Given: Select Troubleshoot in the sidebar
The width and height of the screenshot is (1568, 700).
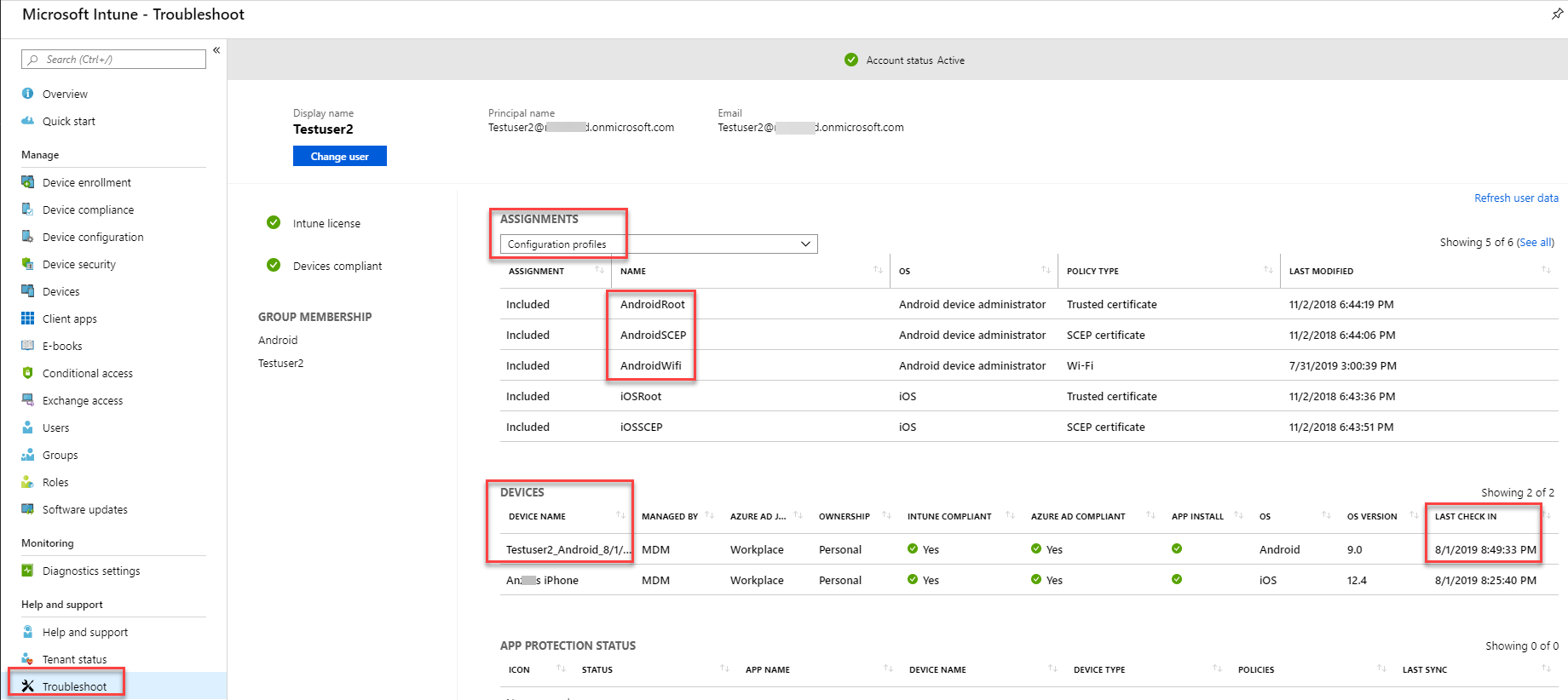Looking at the screenshot, I should [x=74, y=686].
